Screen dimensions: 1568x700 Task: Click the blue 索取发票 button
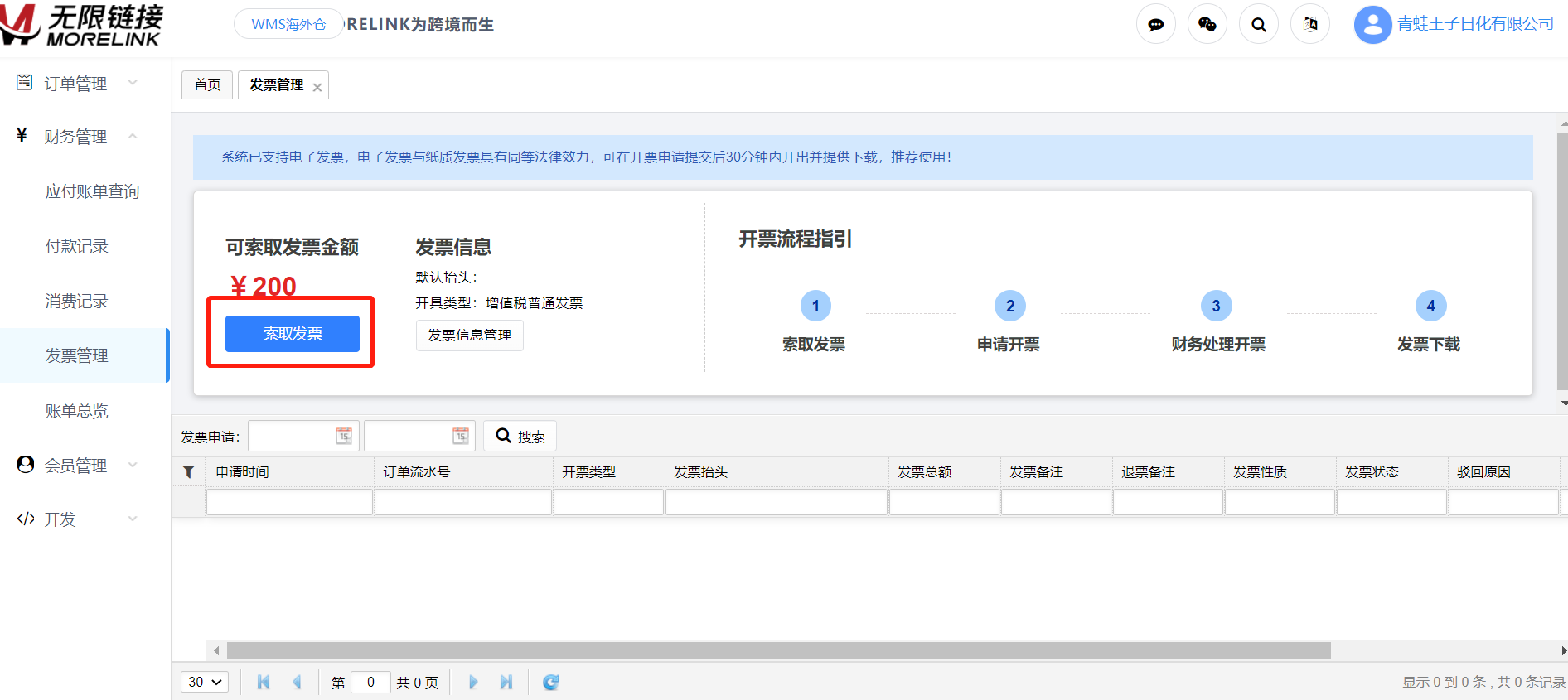293,334
